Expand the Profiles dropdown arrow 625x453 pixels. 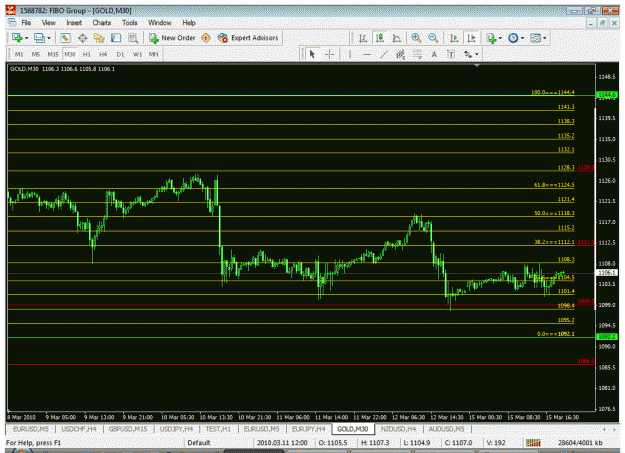(x=49, y=38)
